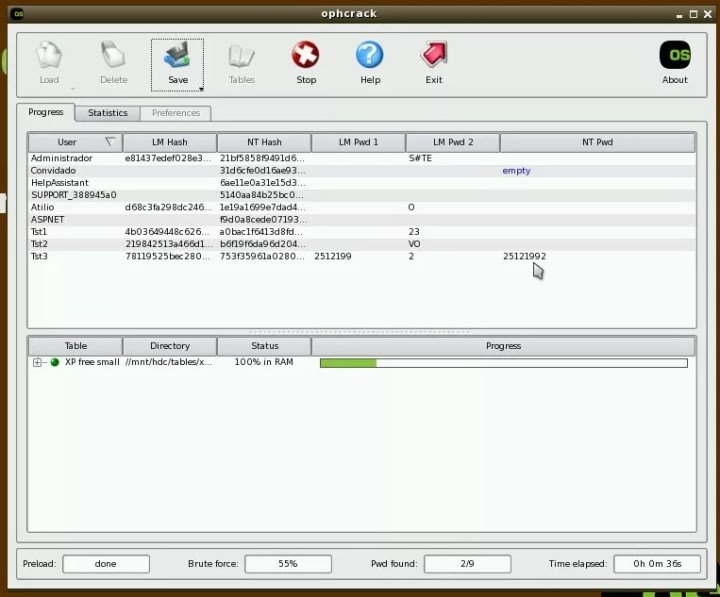This screenshot has width=720, height=597.
Task: Select the ASPNET user row
Action: (x=362, y=220)
